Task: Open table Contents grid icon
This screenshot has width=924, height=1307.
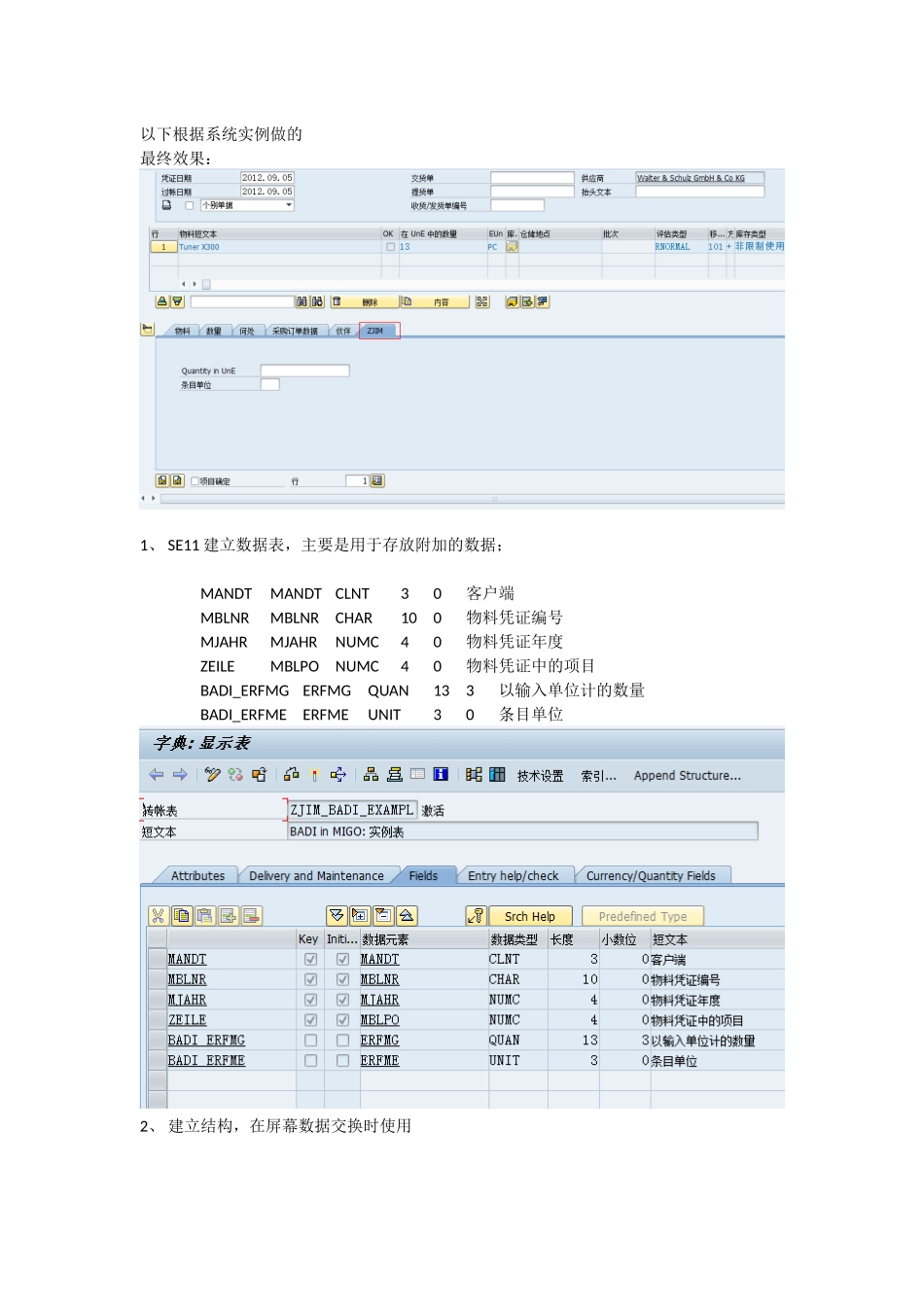Action: 497,774
